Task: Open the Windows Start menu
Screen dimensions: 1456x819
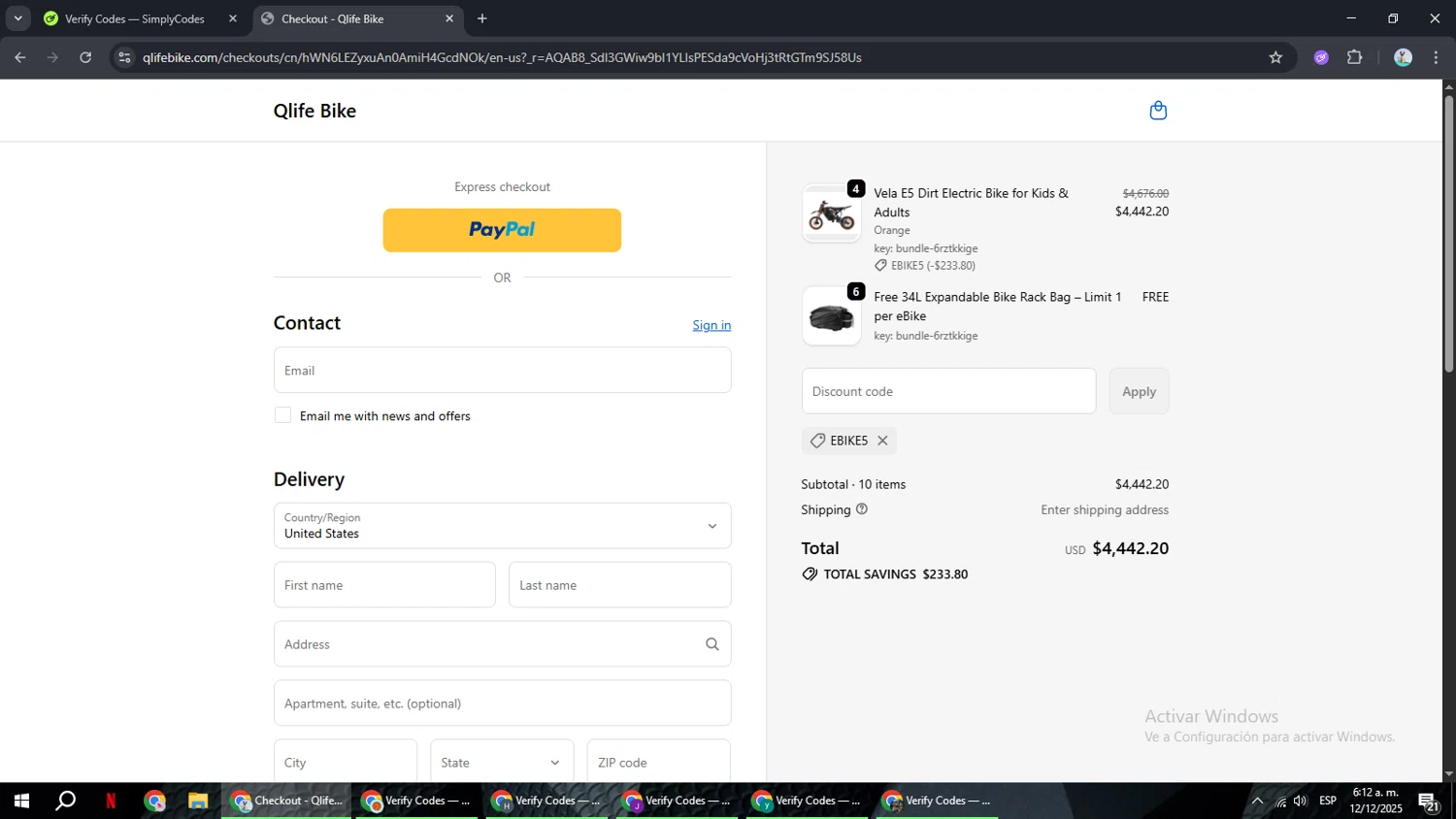Action: (21, 801)
